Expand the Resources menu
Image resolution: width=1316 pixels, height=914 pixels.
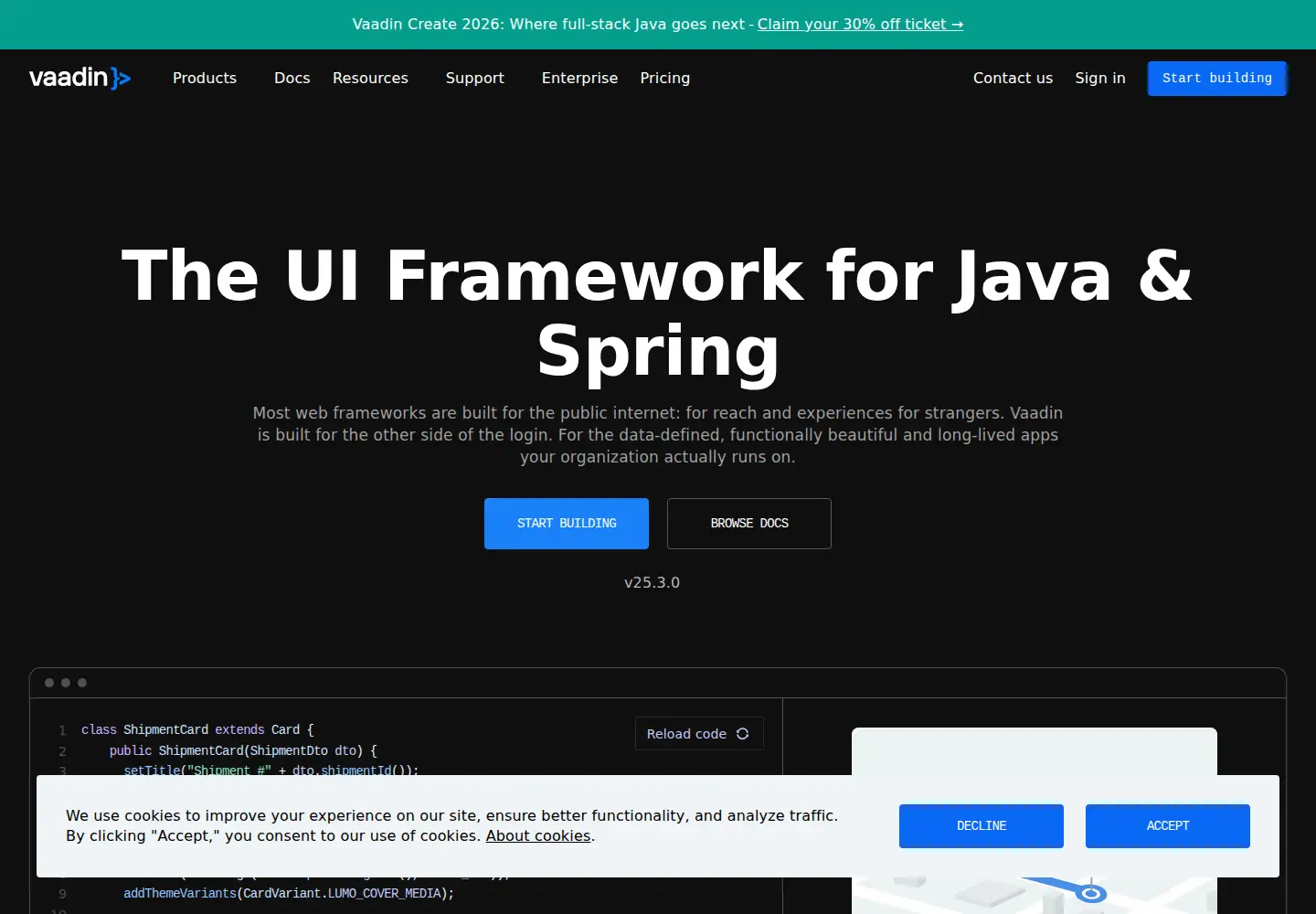[x=370, y=79]
